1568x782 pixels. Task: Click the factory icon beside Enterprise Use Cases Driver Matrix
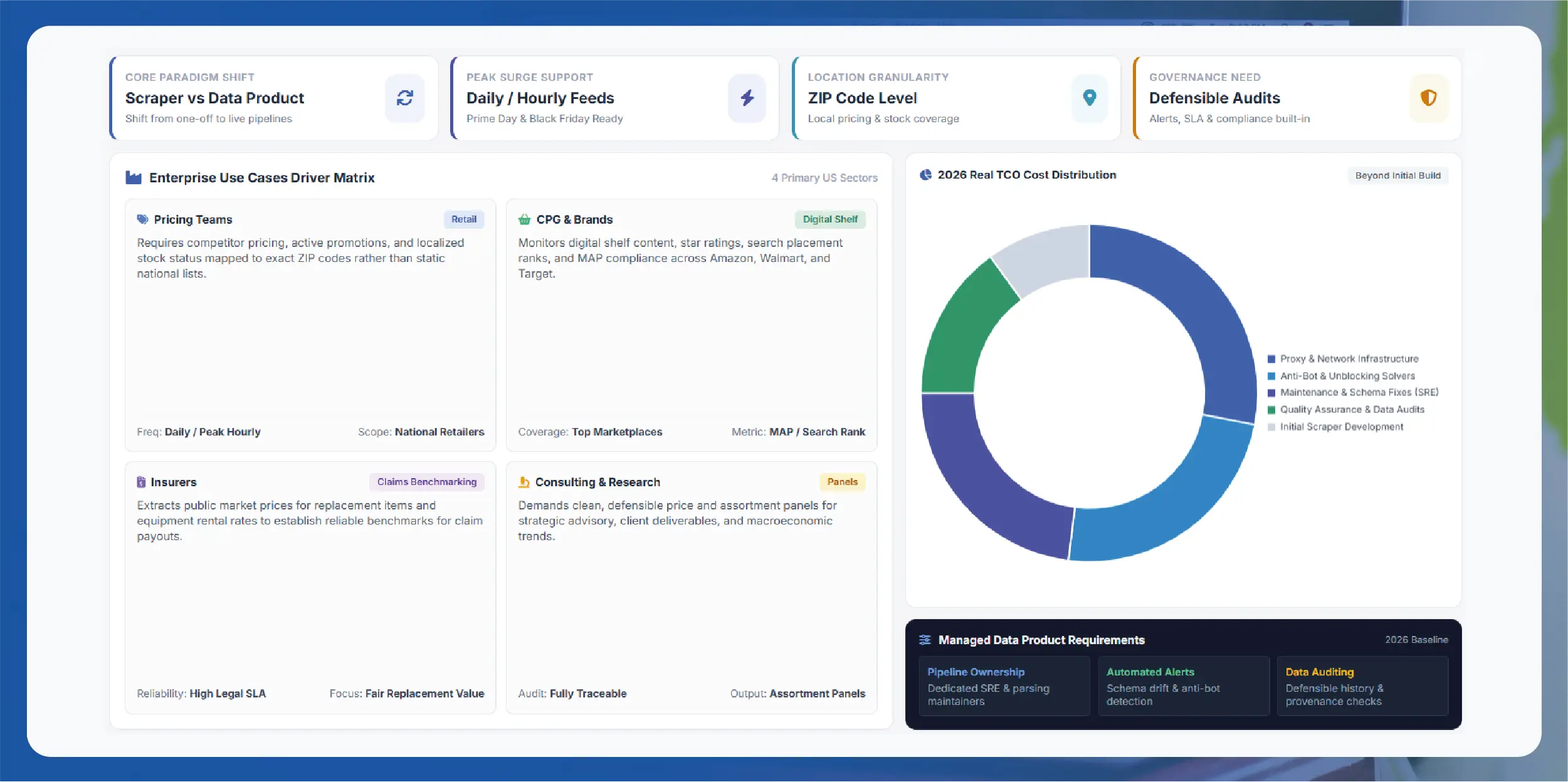click(x=134, y=177)
